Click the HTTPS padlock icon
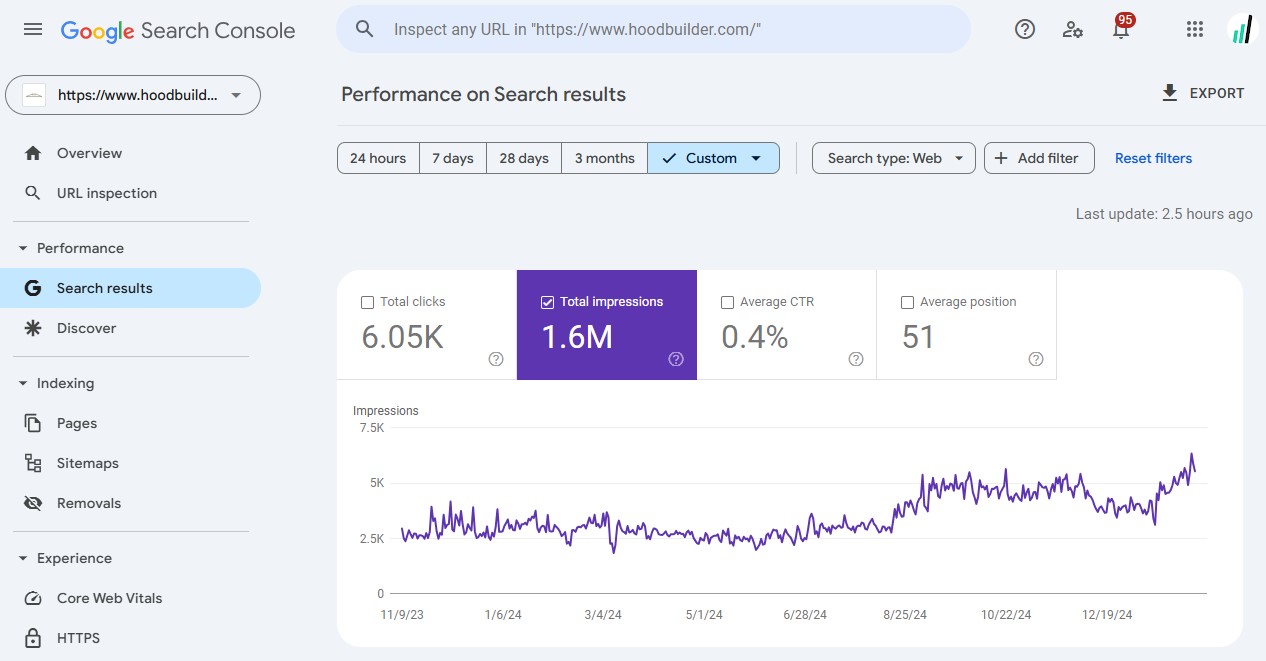The image size is (1266, 661). point(33,638)
